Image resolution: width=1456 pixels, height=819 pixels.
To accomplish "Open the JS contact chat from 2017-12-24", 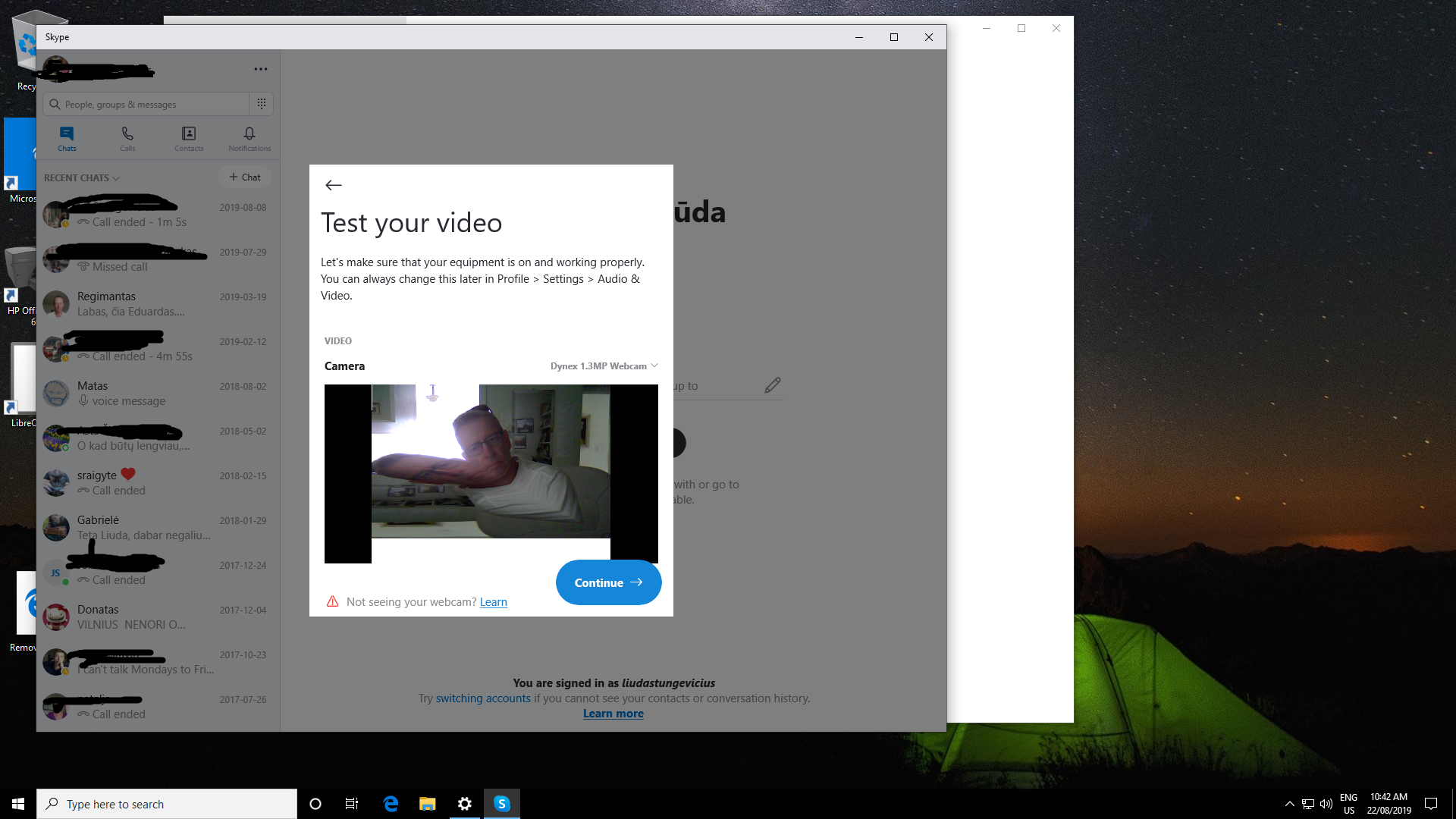I will point(158,573).
